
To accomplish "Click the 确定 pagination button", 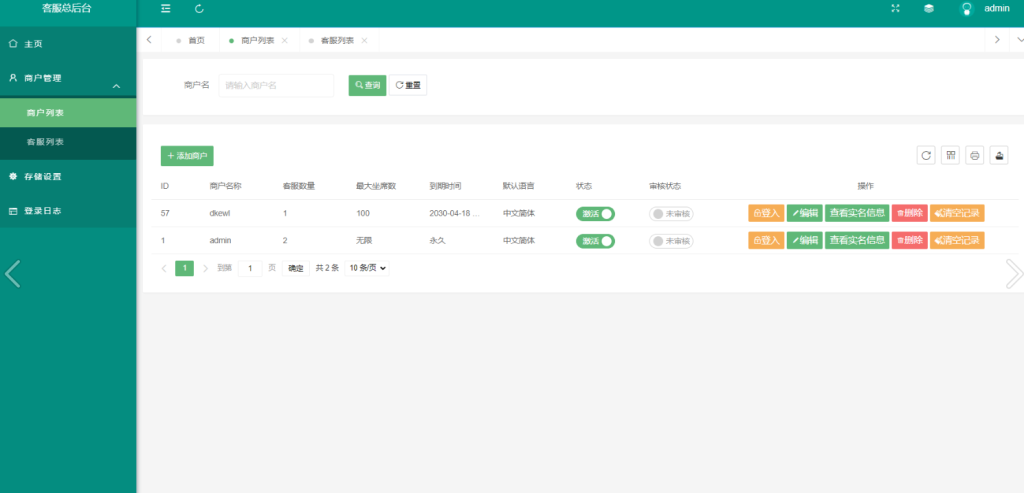I will 296,268.
